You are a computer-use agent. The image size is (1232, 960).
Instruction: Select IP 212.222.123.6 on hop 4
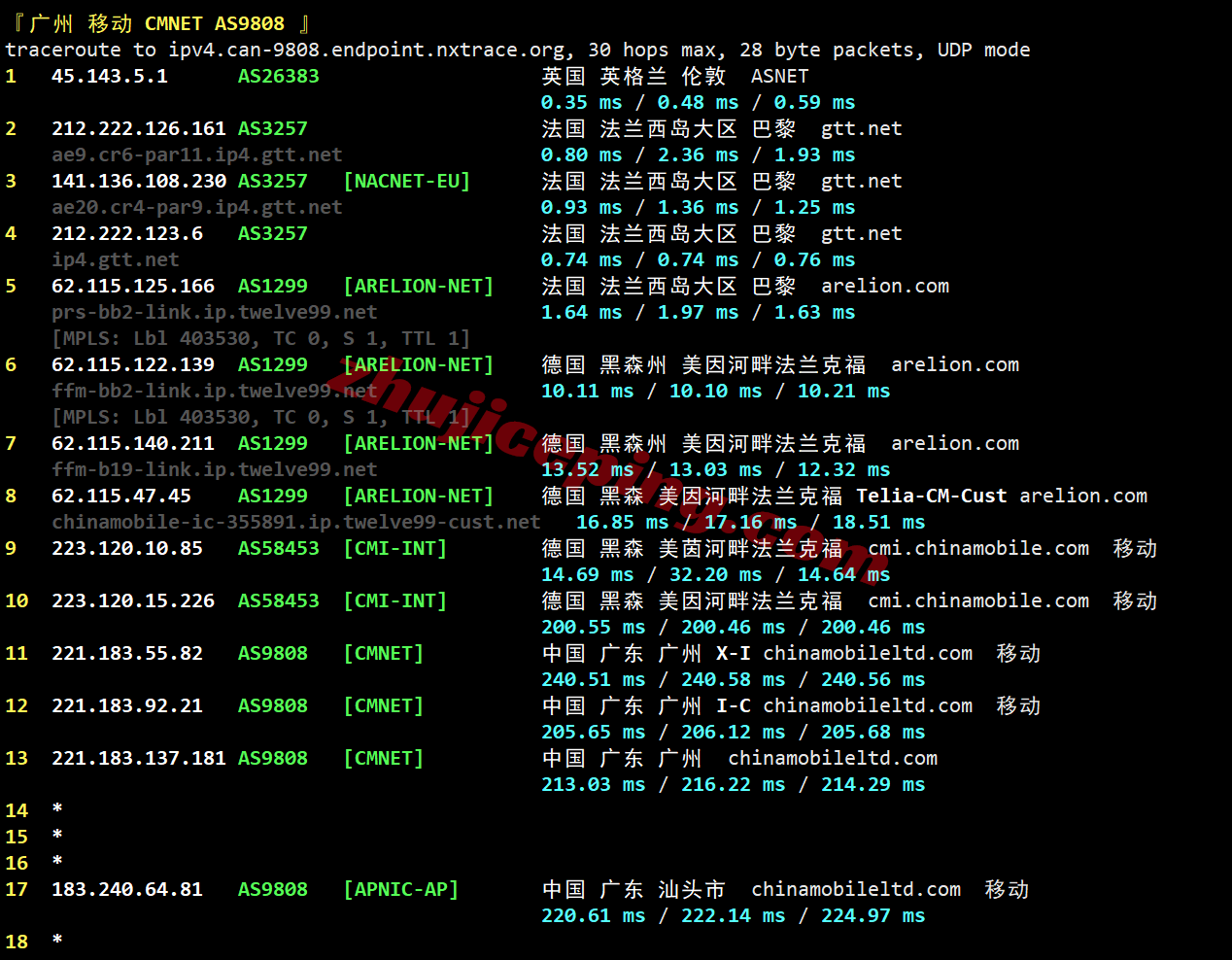point(127,233)
